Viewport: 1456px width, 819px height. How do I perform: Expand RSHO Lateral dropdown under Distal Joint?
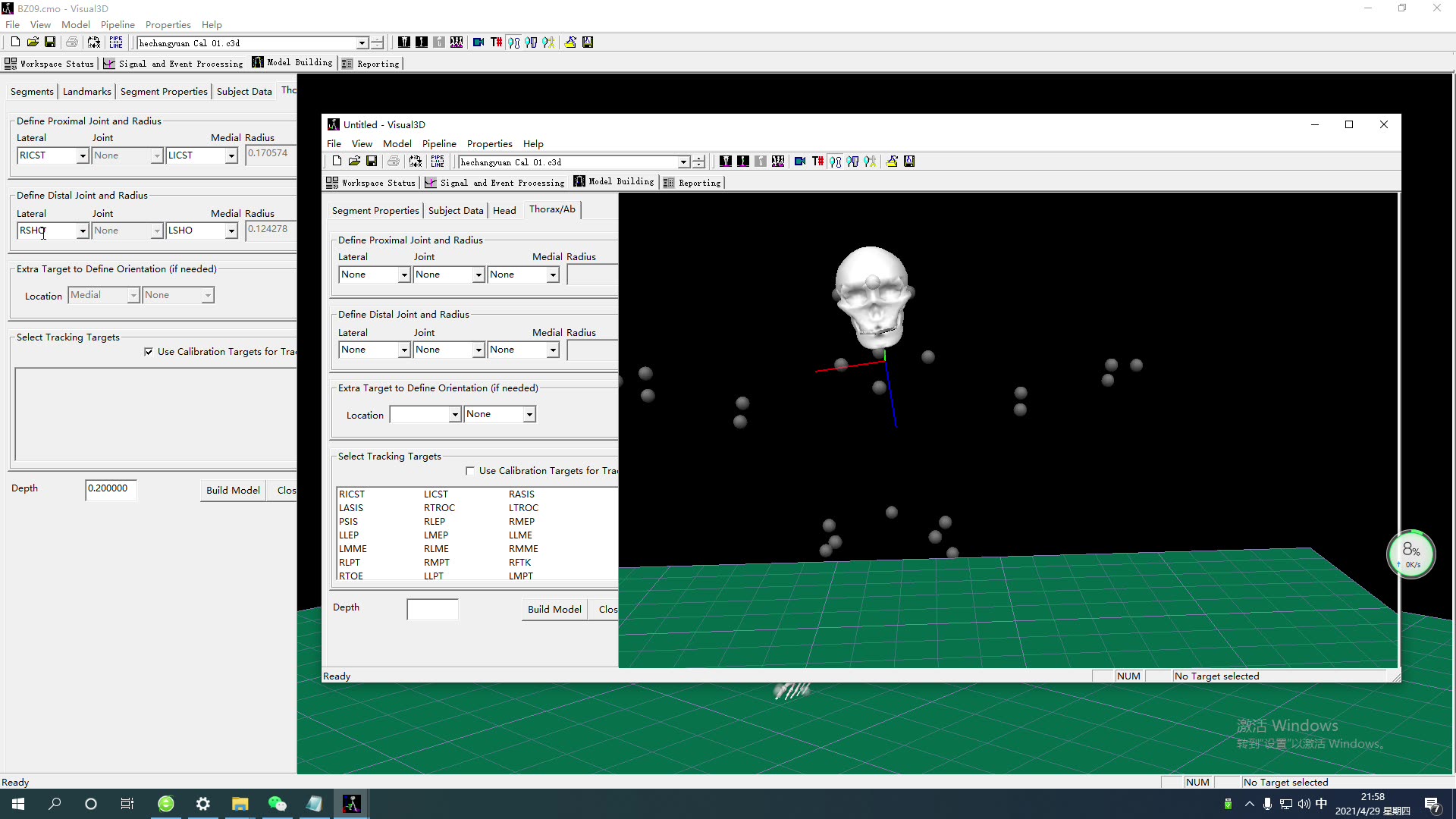tap(83, 231)
